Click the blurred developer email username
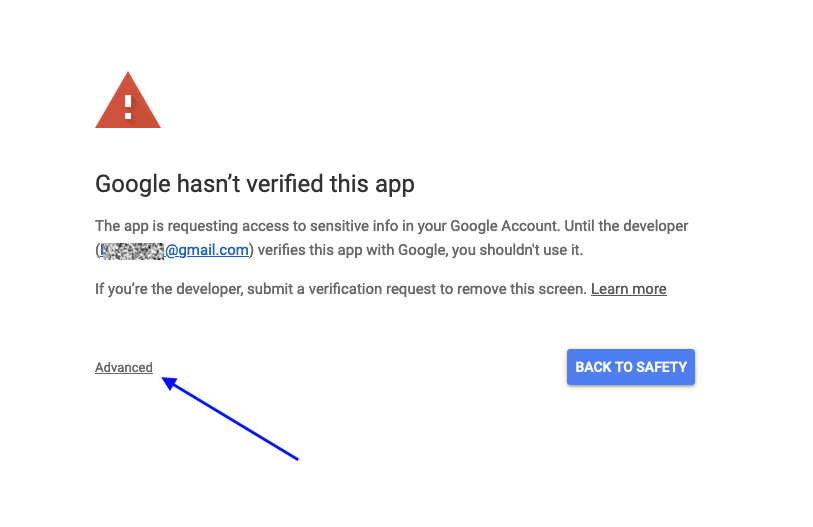Viewport: 813px width, 527px height. (132, 250)
